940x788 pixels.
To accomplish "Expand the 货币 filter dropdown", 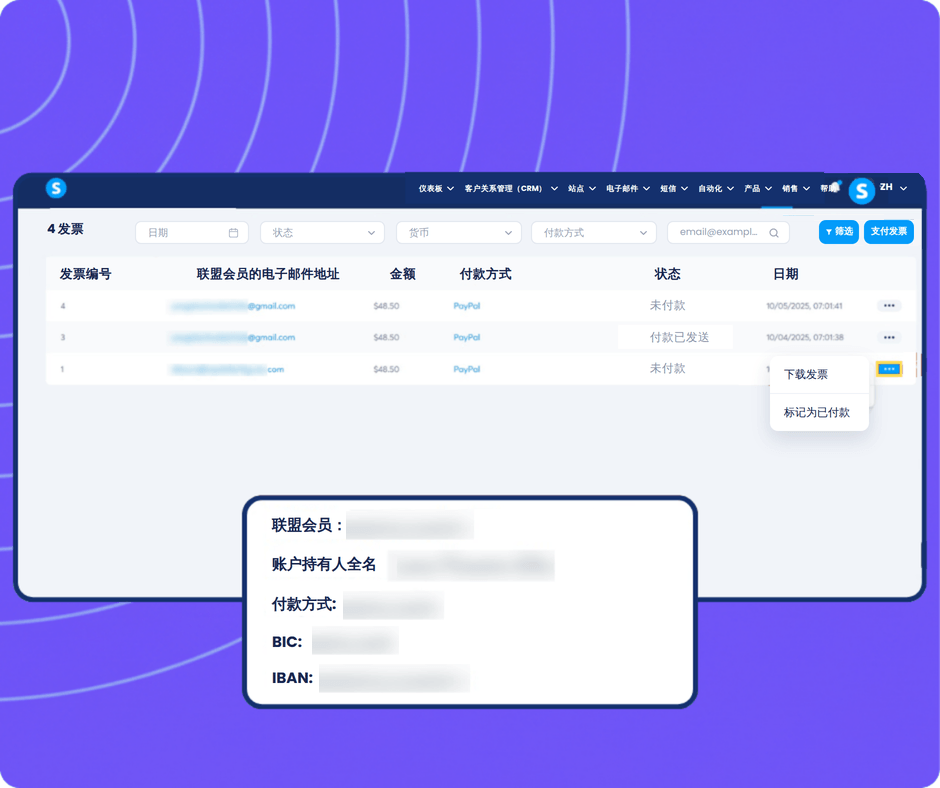I will click(459, 233).
